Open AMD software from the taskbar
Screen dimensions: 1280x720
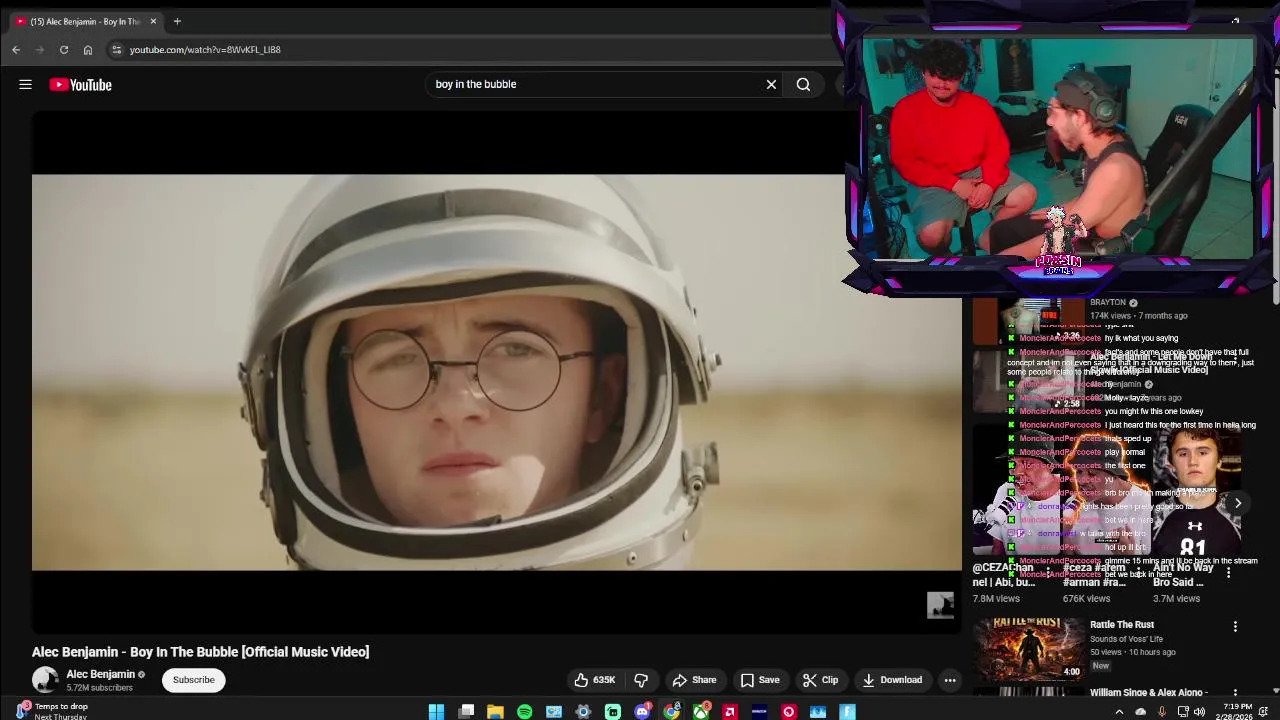pyautogui.click(x=730, y=712)
